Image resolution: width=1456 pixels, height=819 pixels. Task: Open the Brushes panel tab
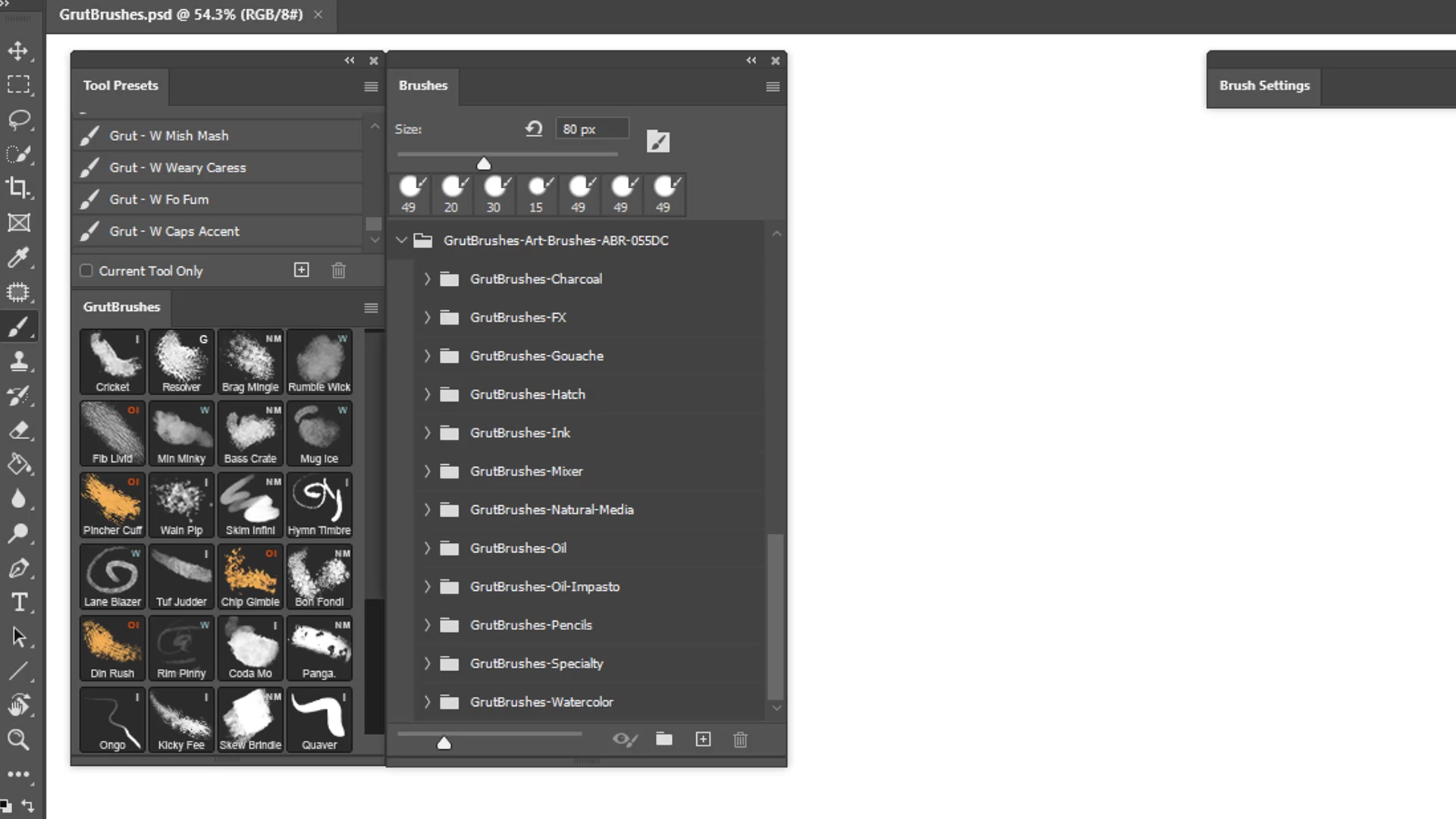423,86
